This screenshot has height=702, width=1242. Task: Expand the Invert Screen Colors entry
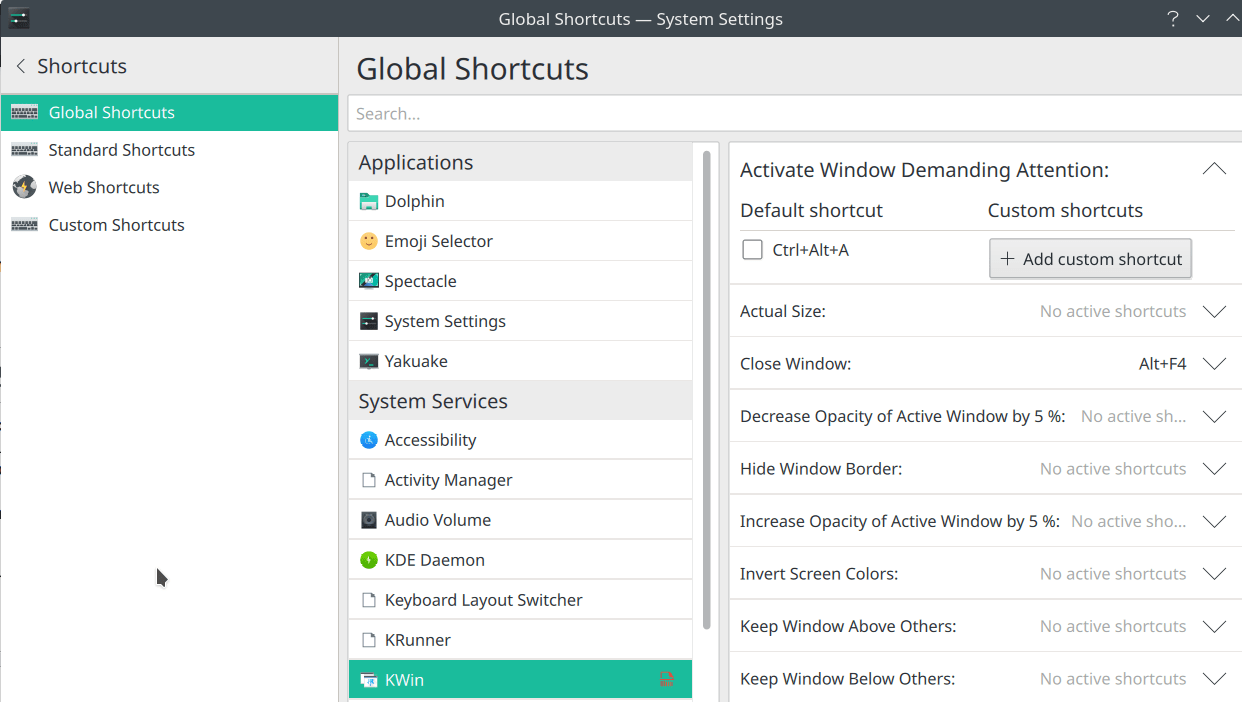[1214, 574]
